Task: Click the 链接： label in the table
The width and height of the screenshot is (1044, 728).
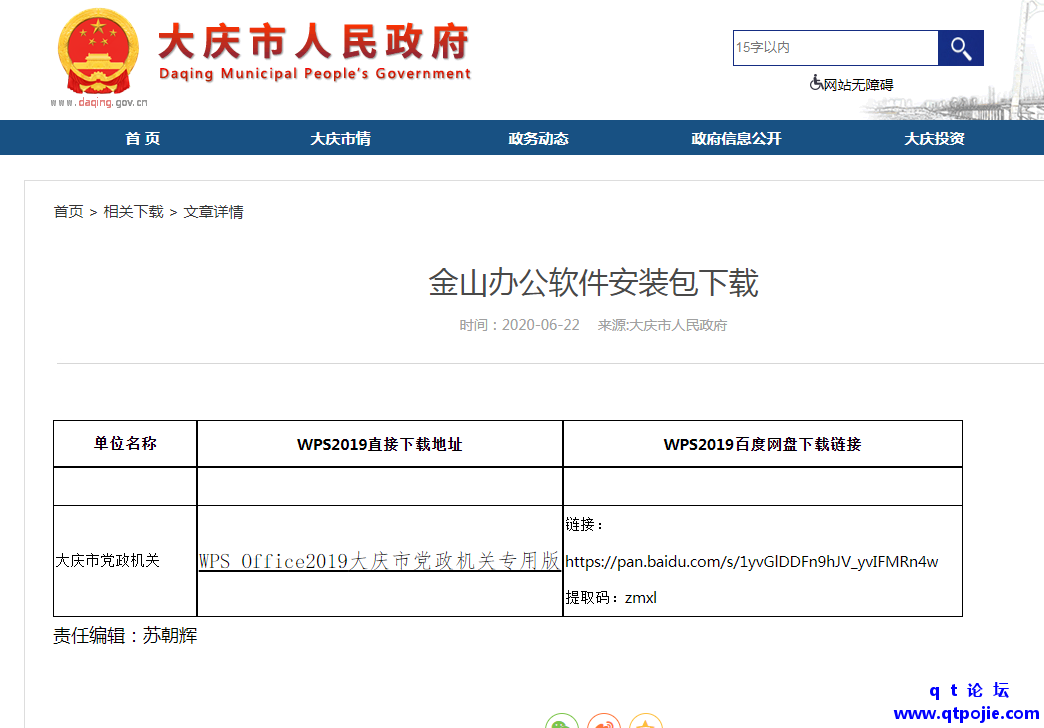Action: (585, 525)
